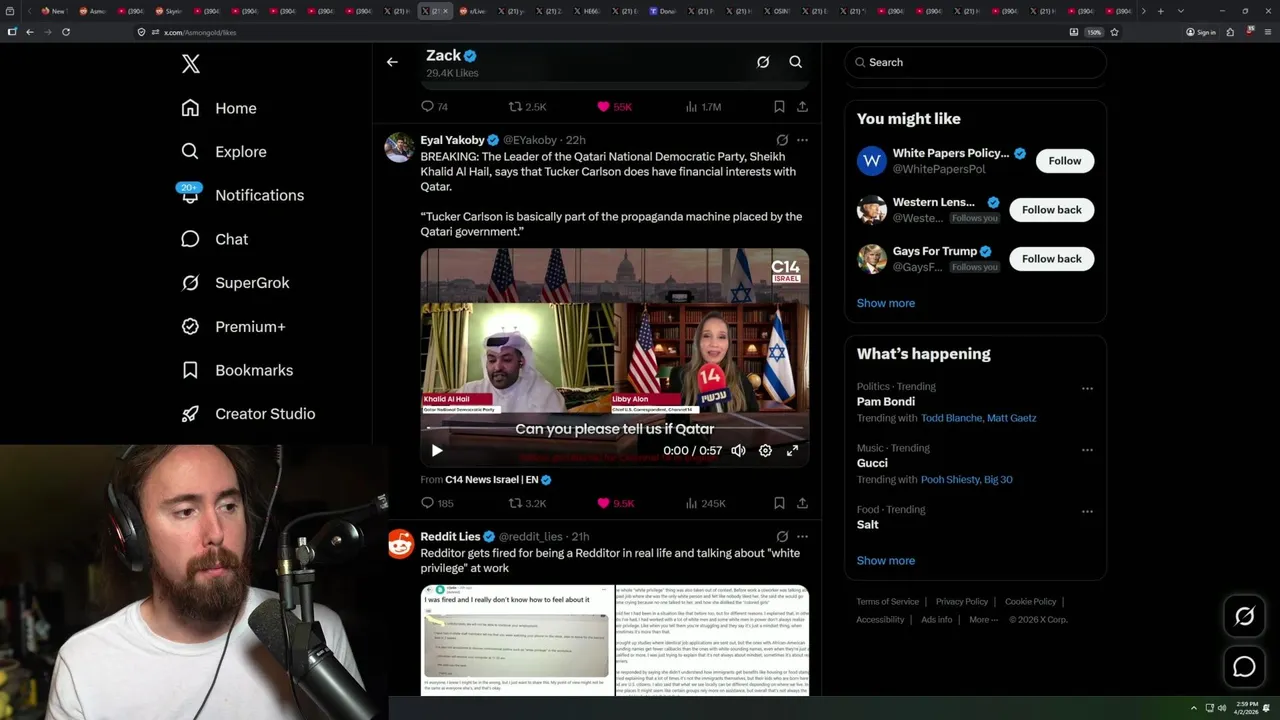Open Home from the sidebar
This screenshot has width=1280, height=720.
219,108
